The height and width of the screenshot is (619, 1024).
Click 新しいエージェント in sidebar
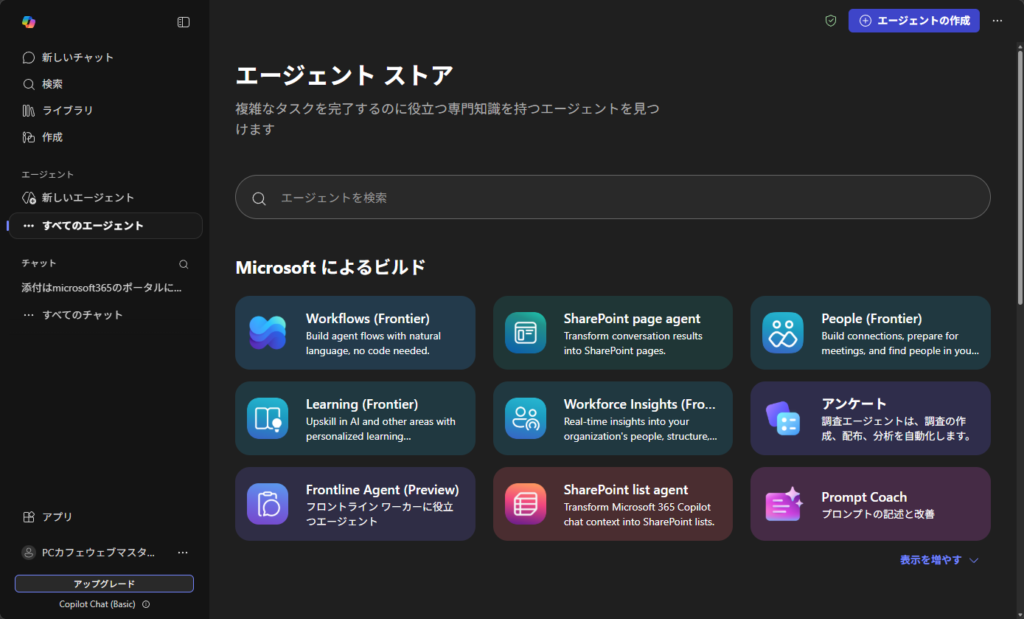click(x=87, y=198)
